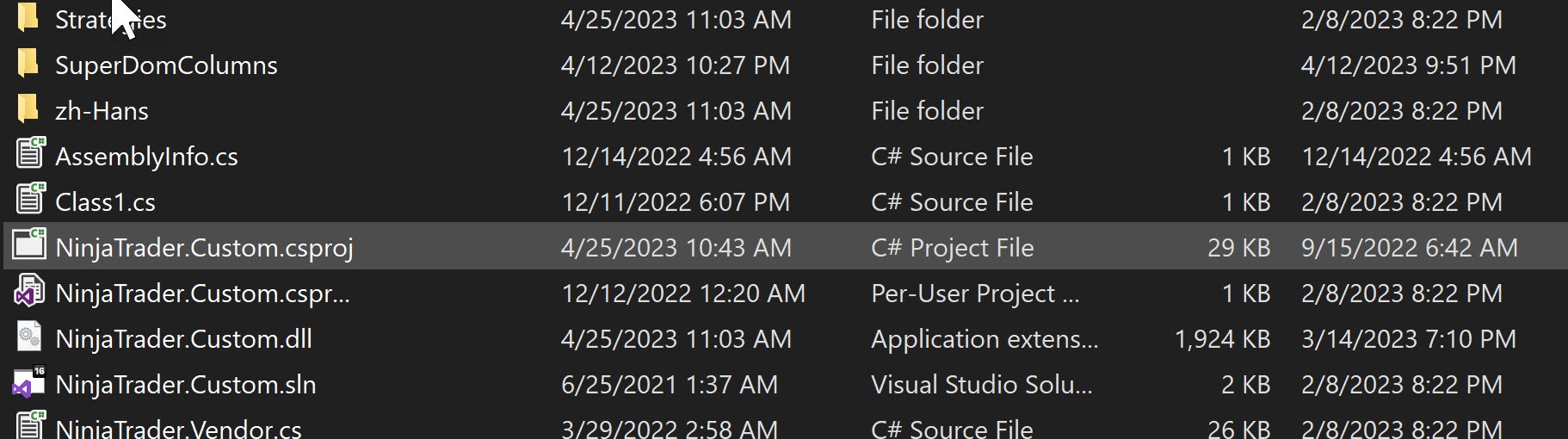Click the NinjaTrader.Custom.sln Visual Studio icon
The image size is (1568, 439).
pyautogui.click(x=29, y=383)
